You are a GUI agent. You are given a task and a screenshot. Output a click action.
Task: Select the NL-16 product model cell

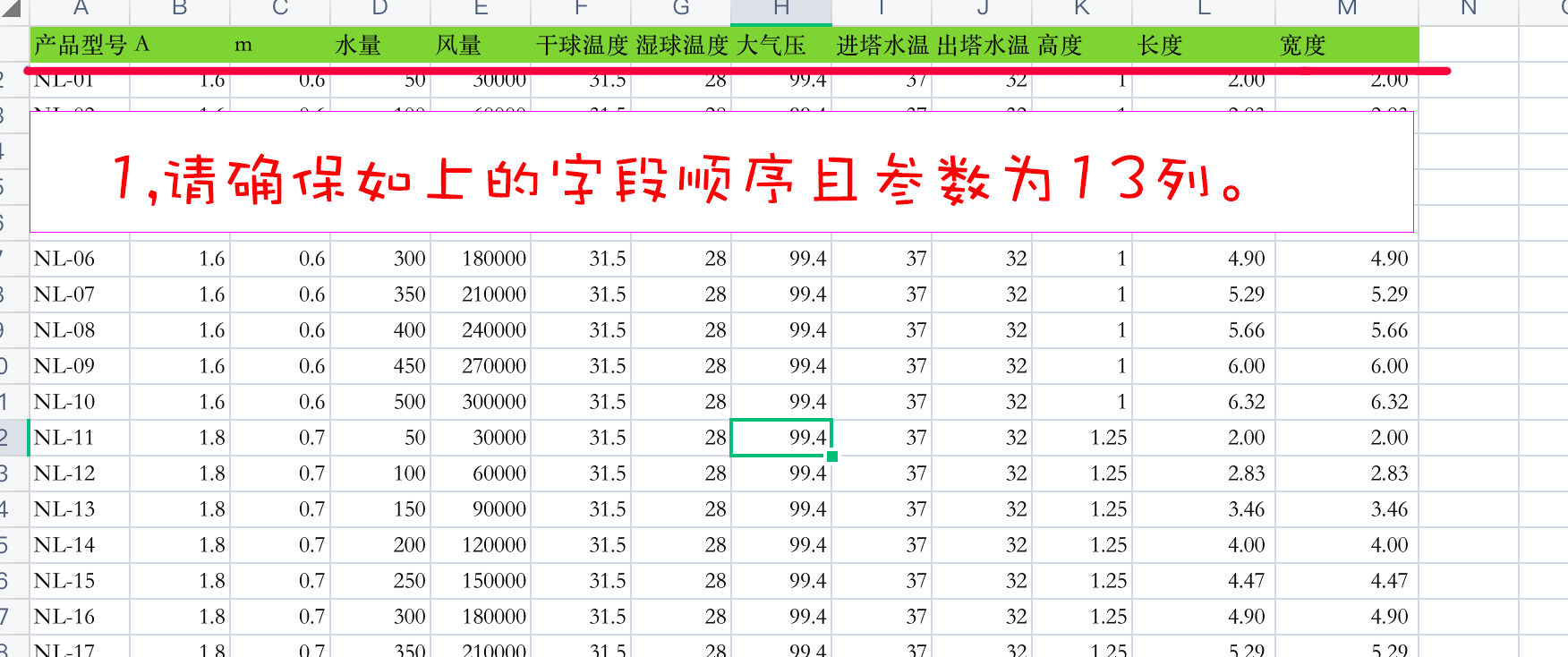[x=80, y=617]
